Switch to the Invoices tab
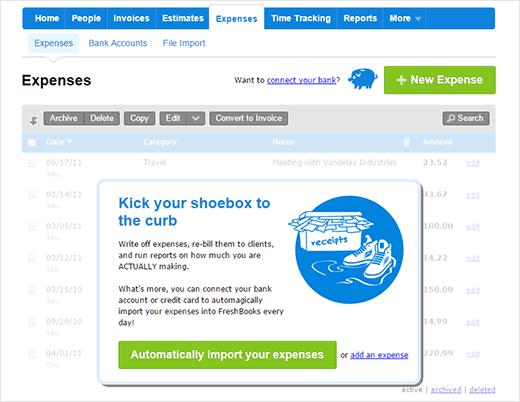Image resolution: width=520 pixels, height=402 pixels. click(131, 18)
